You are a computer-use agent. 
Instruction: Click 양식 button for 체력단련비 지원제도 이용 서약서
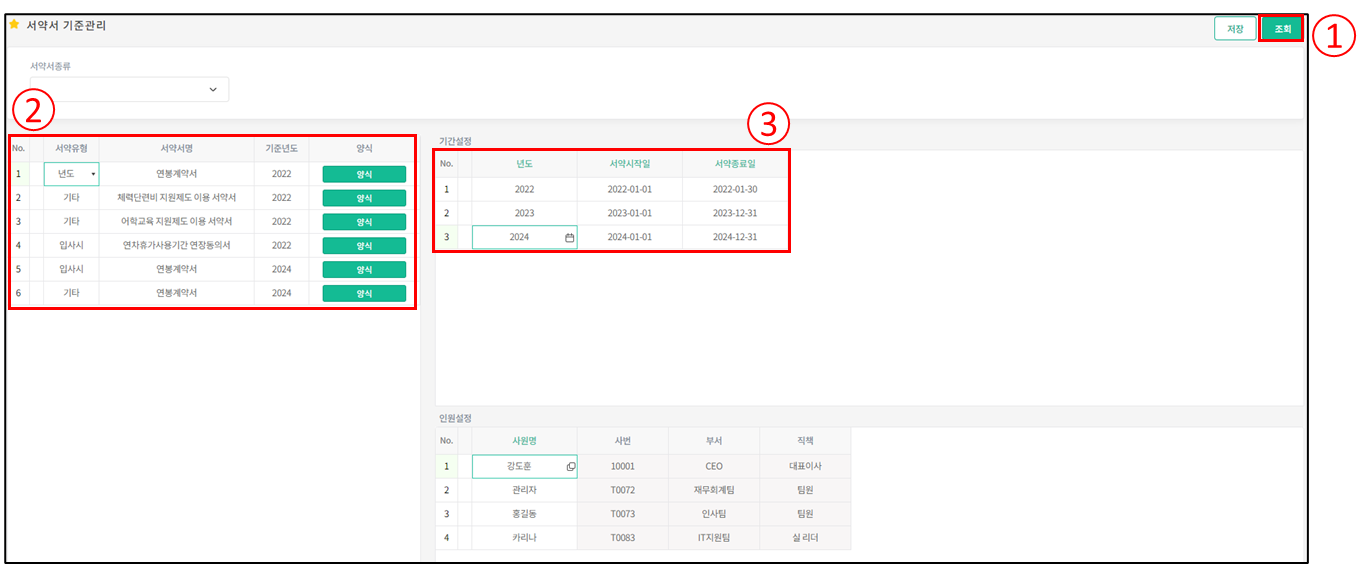point(364,198)
